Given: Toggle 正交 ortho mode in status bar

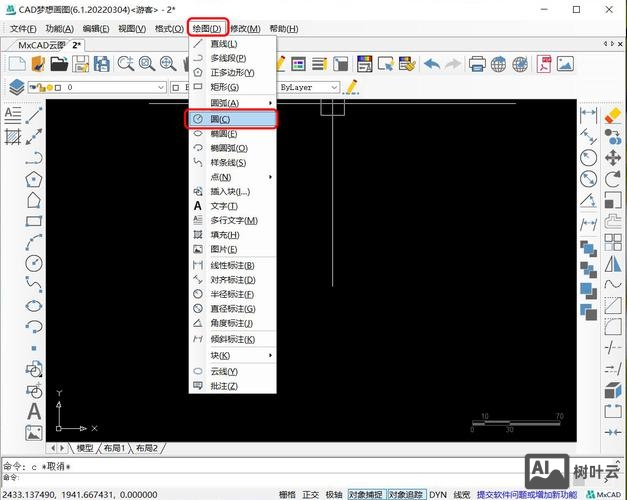Looking at the screenshot, I should (311, 494).
